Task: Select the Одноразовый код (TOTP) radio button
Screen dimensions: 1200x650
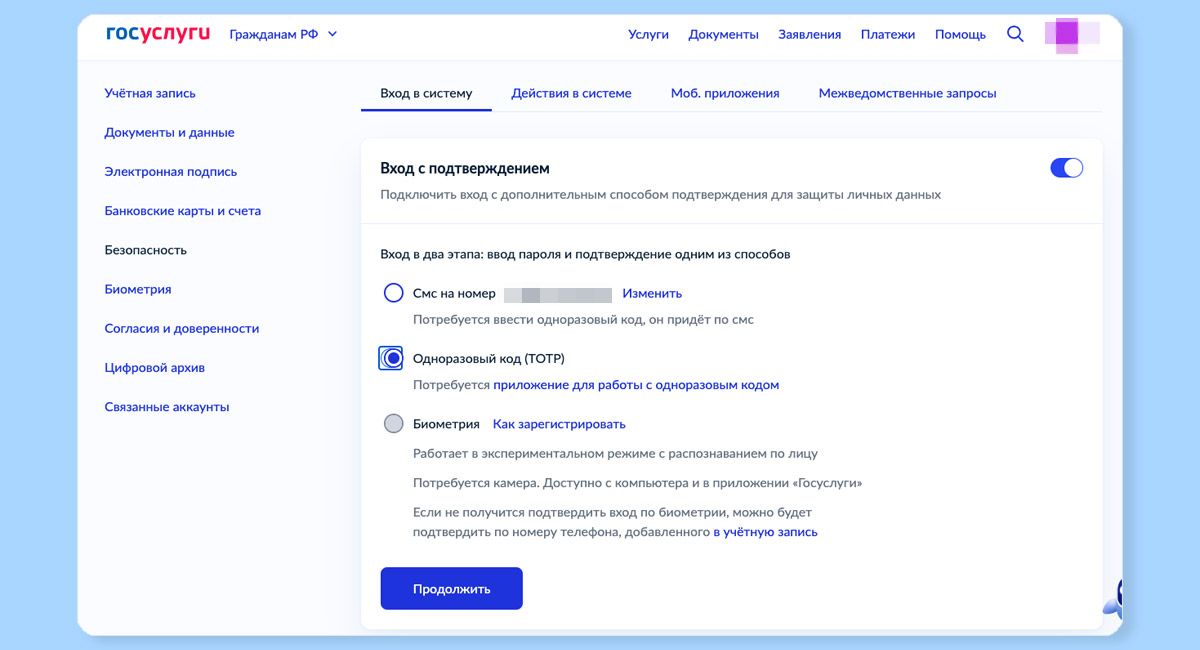Action: click(393, 358)
